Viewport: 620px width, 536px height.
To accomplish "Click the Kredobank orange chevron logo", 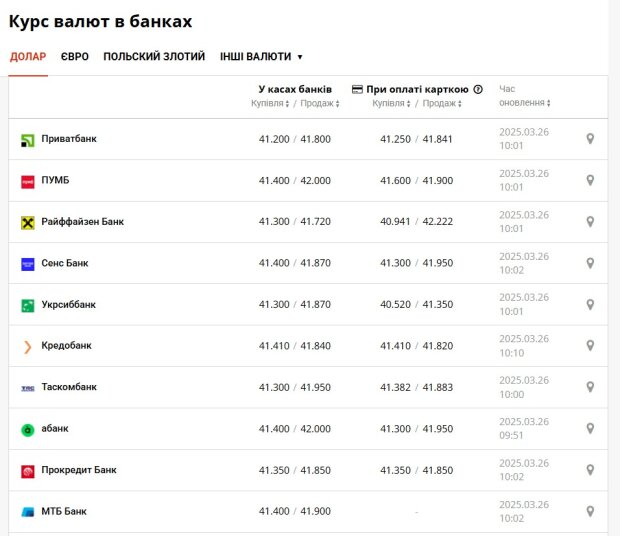I will click(28, 347).
